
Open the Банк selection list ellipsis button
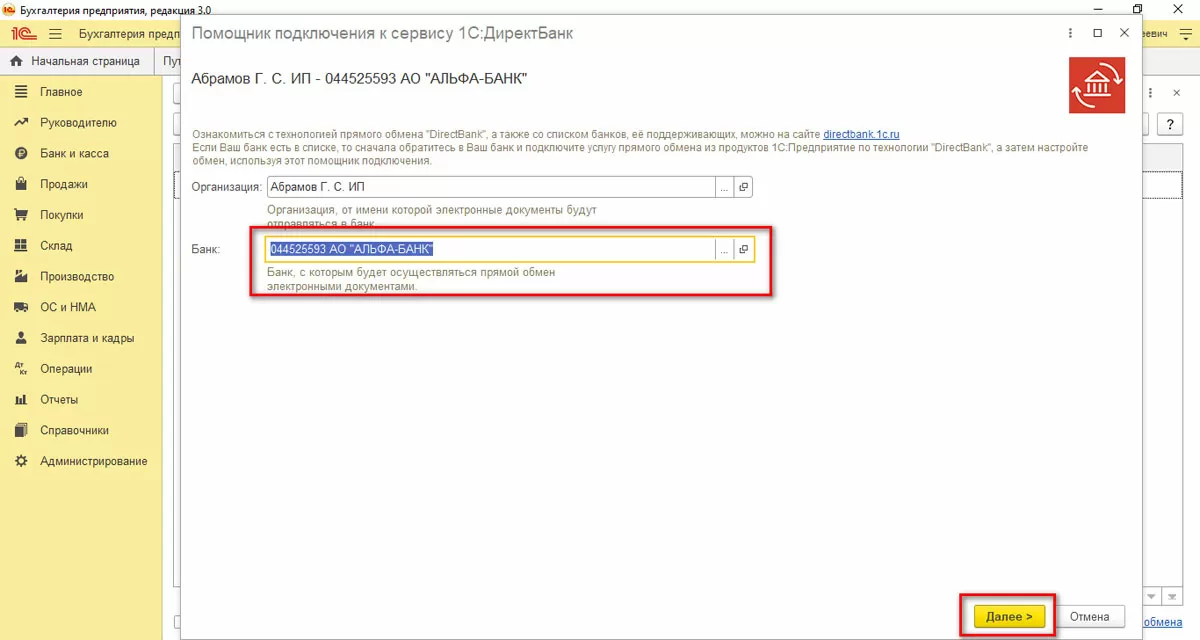pos(725,250)
